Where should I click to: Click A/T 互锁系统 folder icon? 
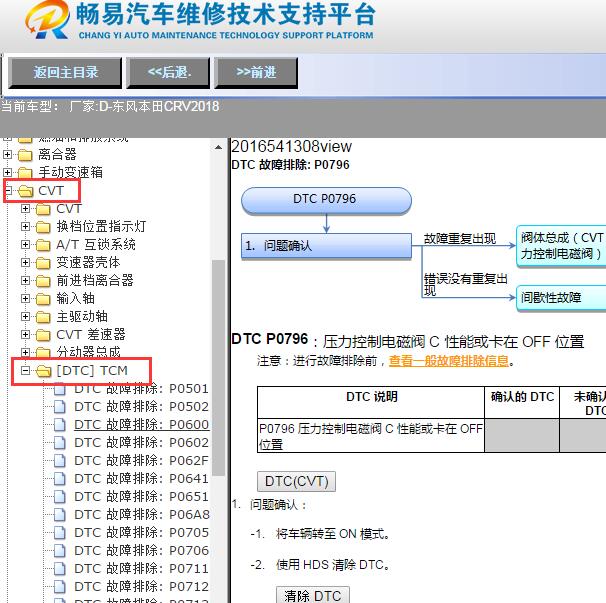[43, 245]
